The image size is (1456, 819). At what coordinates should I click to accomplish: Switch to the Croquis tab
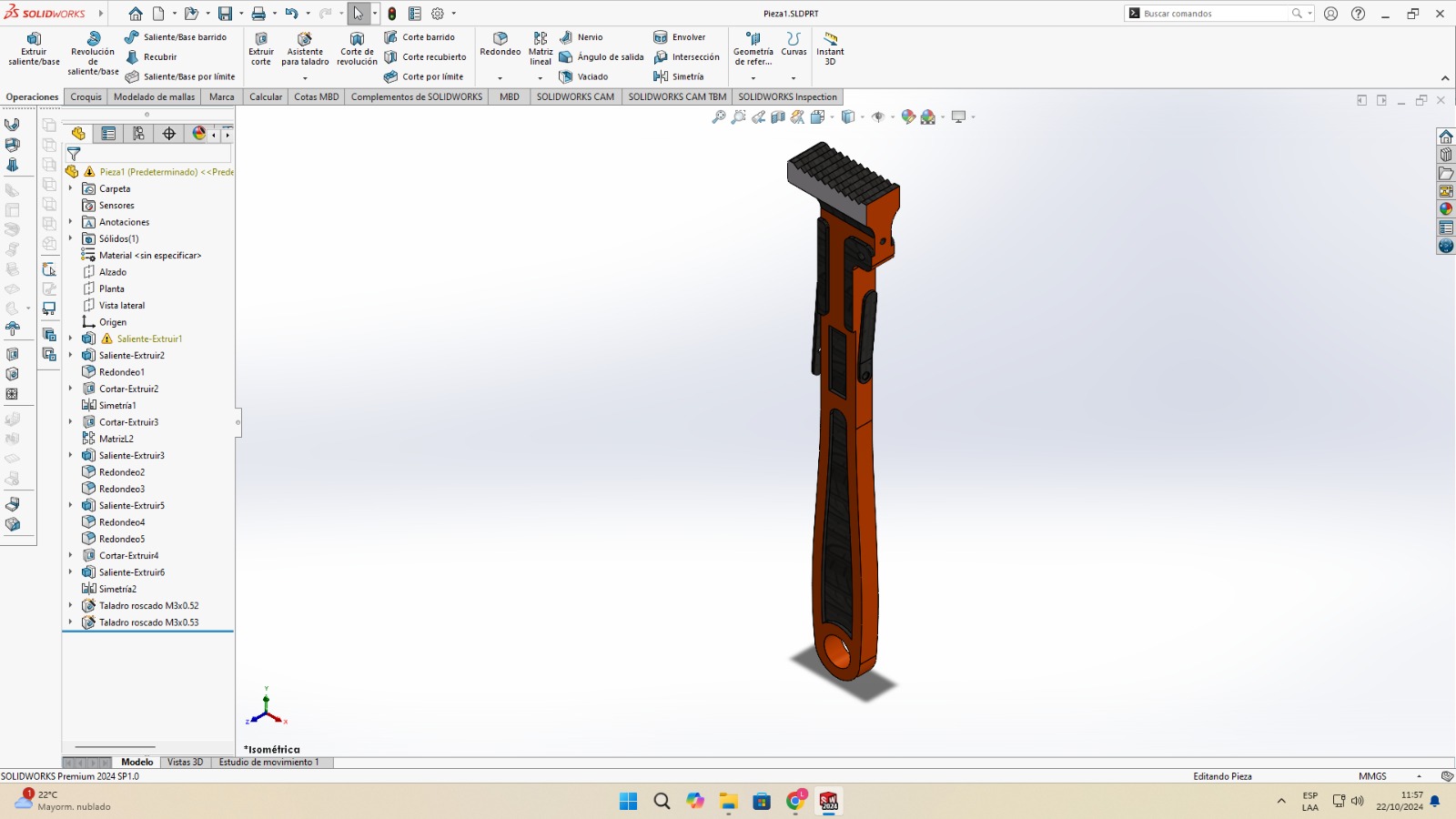pyautogui.click(x=86, y=96)
